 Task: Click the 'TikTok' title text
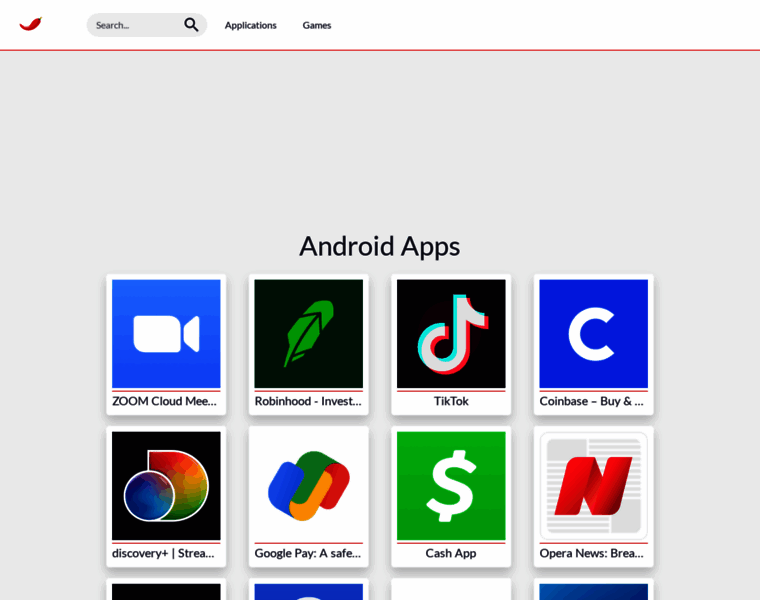[x=451, y=401]
